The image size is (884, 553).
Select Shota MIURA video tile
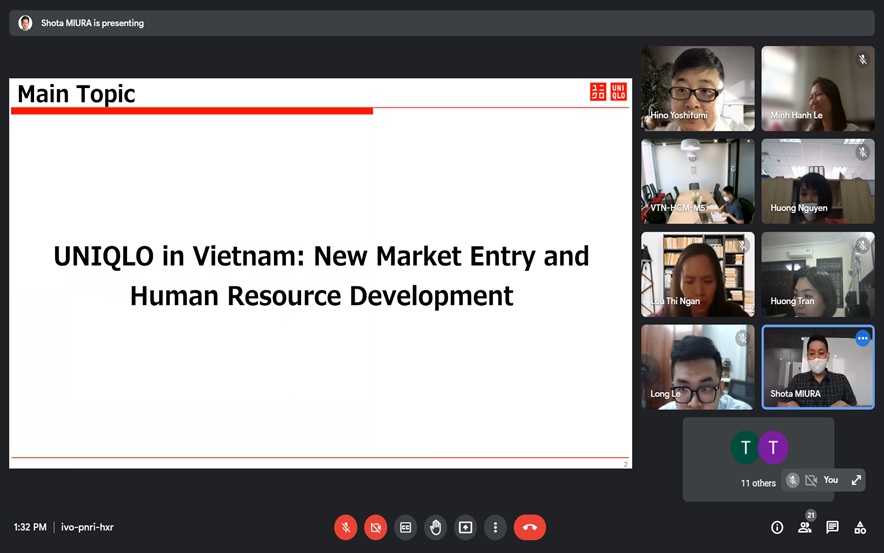(818, 367)
